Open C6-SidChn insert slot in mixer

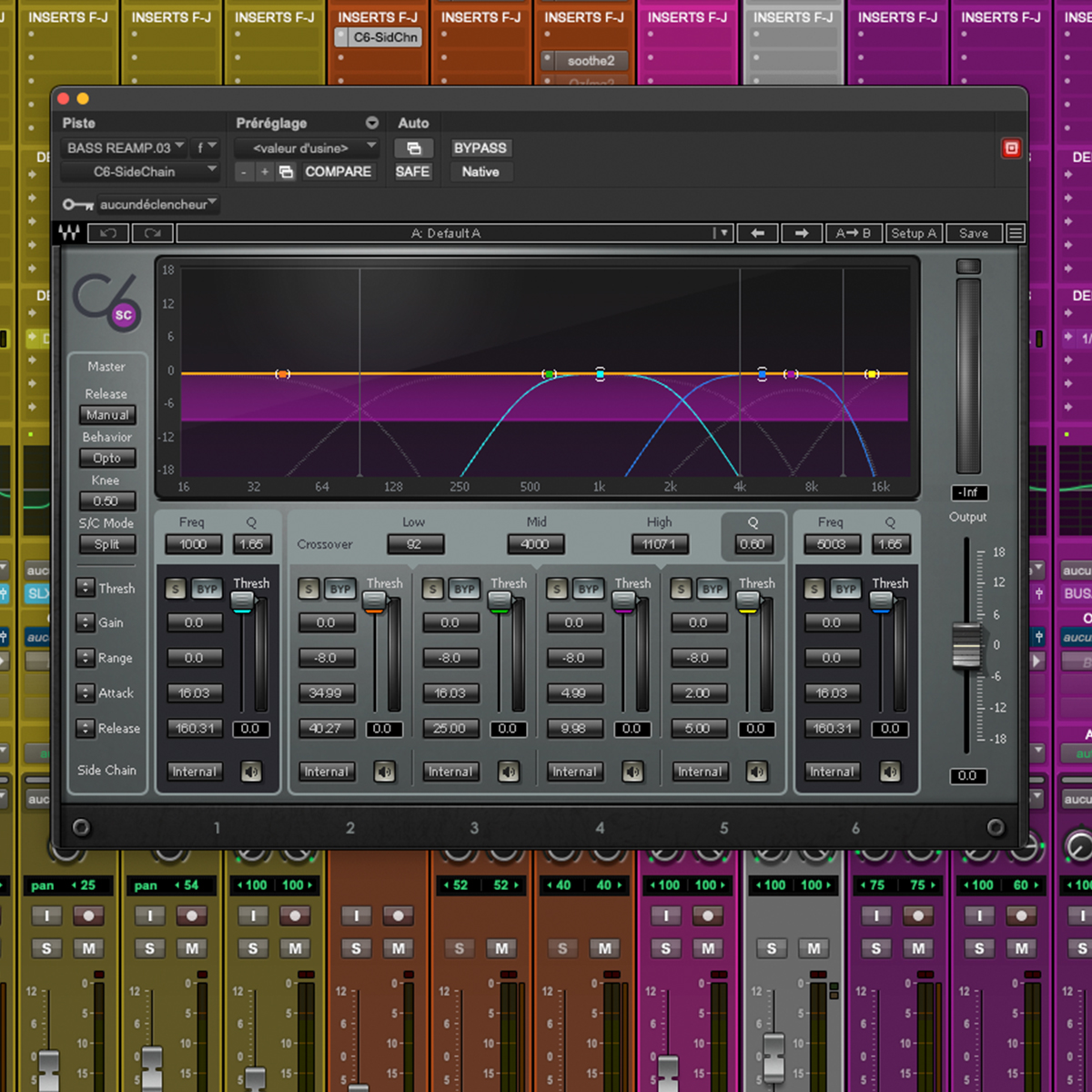click(x=379, y=37)
